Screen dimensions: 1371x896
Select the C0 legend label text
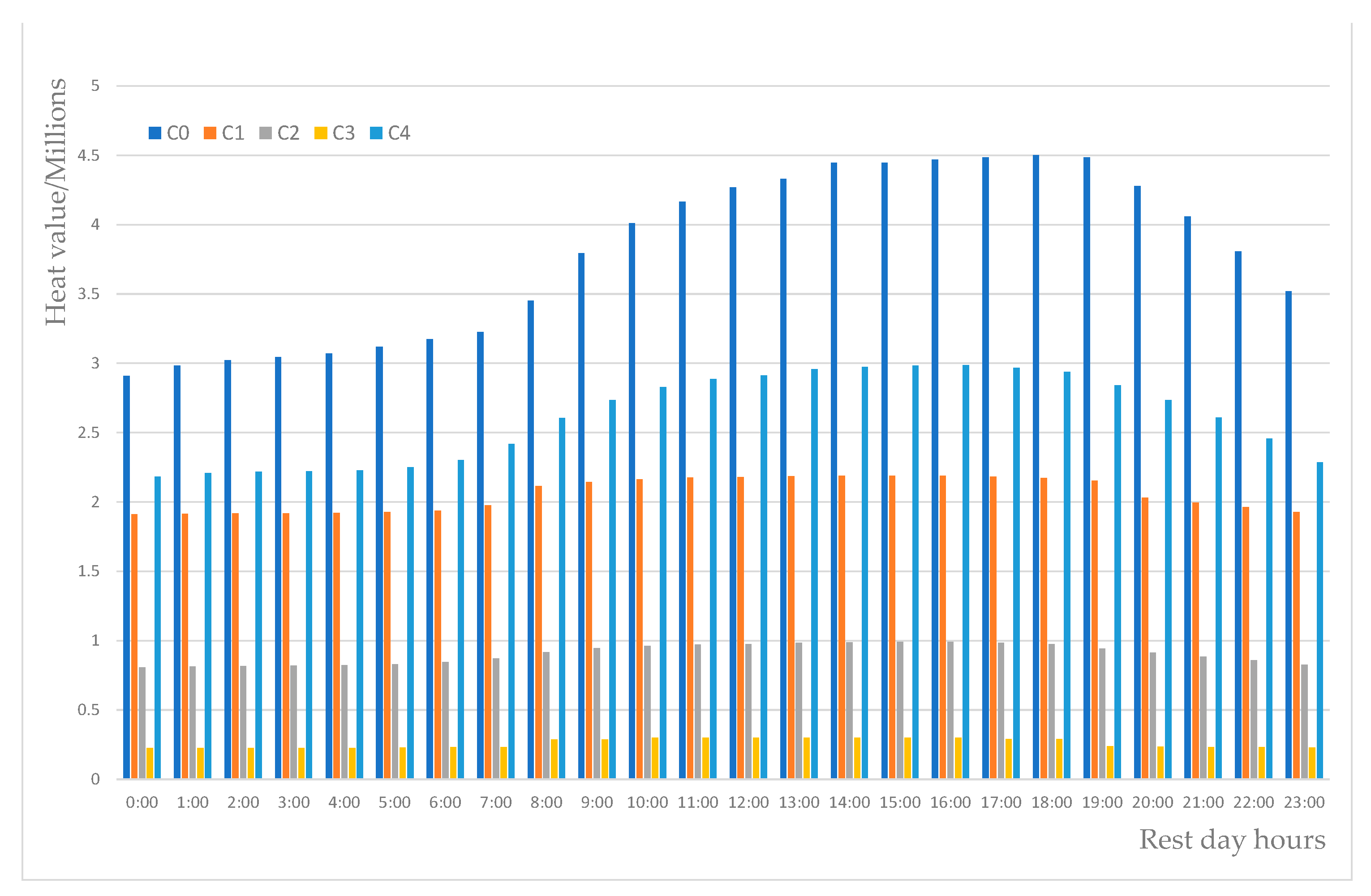[x=178, y=133]
